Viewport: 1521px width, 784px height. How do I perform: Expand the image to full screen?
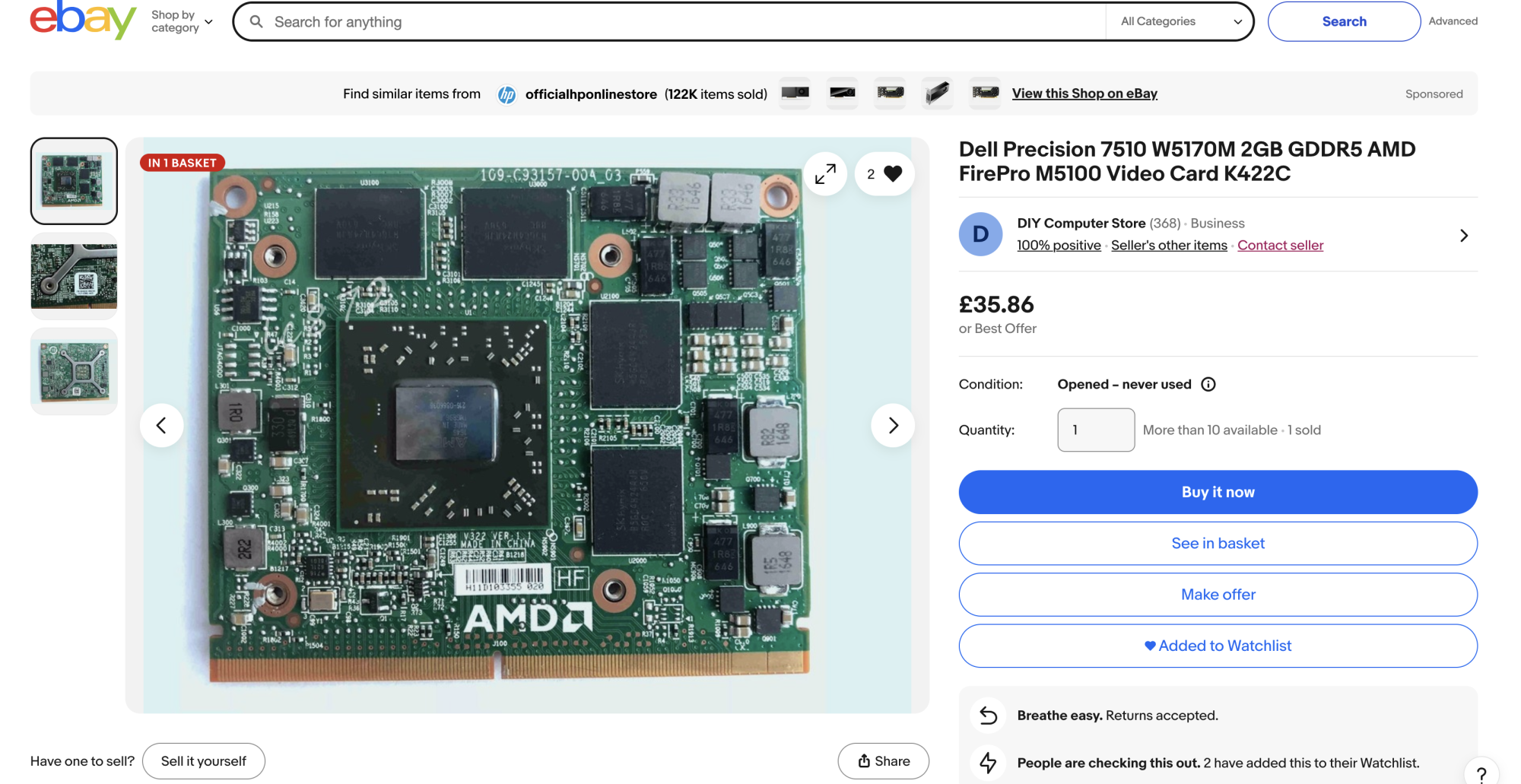click(825, 174)
